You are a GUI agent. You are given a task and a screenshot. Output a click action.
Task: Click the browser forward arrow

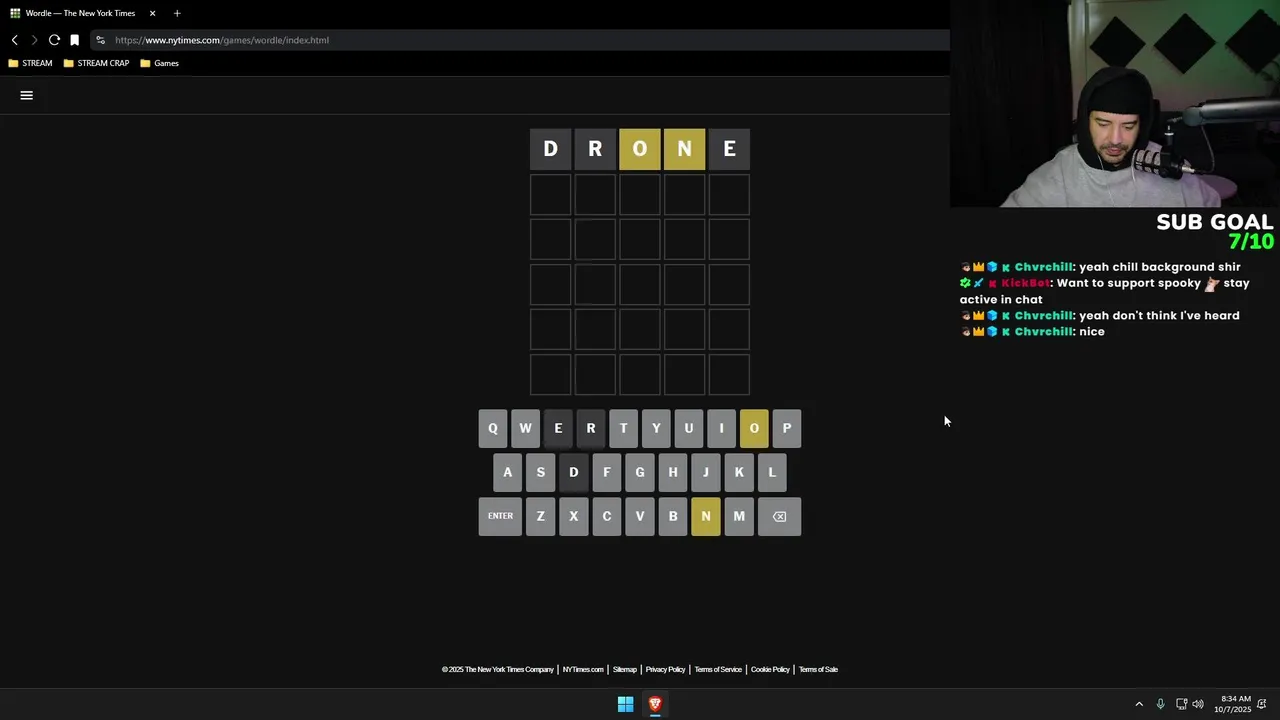[x=33, y=40]
